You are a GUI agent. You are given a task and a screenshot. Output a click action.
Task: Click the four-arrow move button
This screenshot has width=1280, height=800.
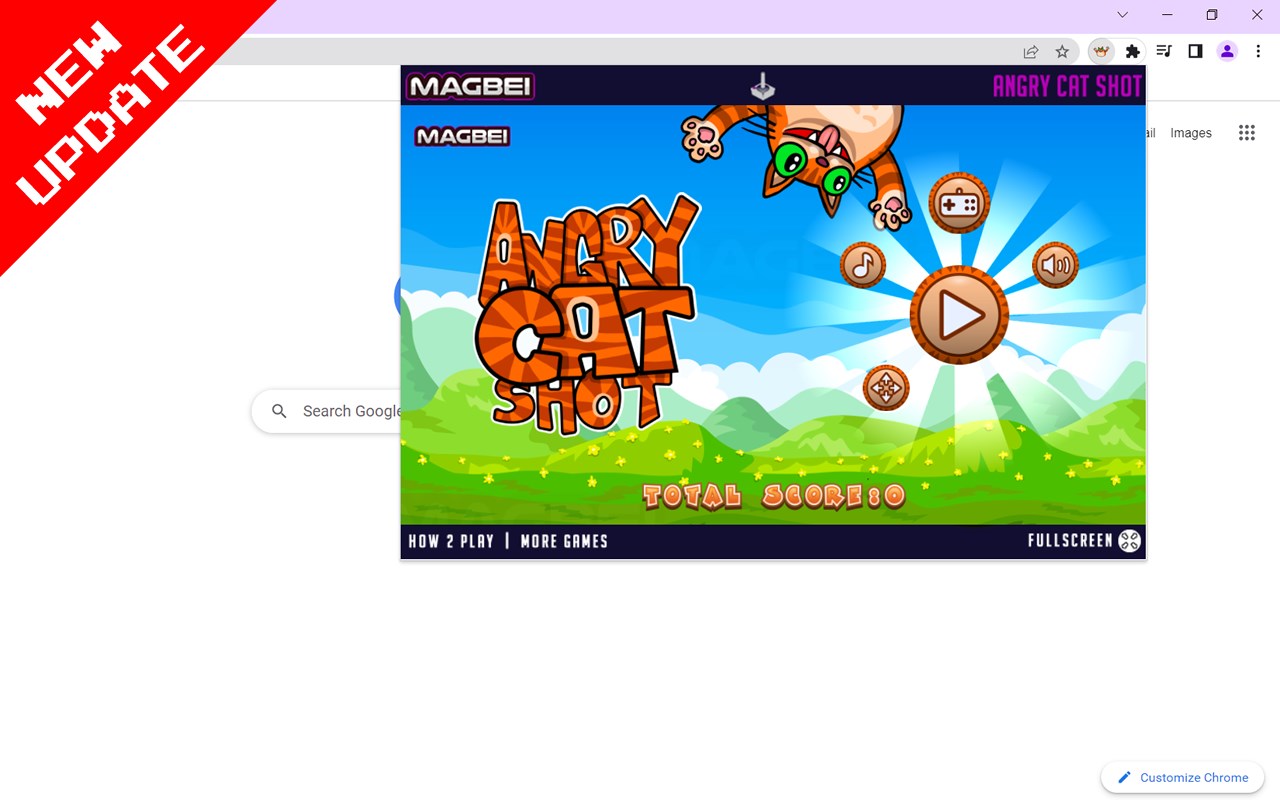point(886,387)
